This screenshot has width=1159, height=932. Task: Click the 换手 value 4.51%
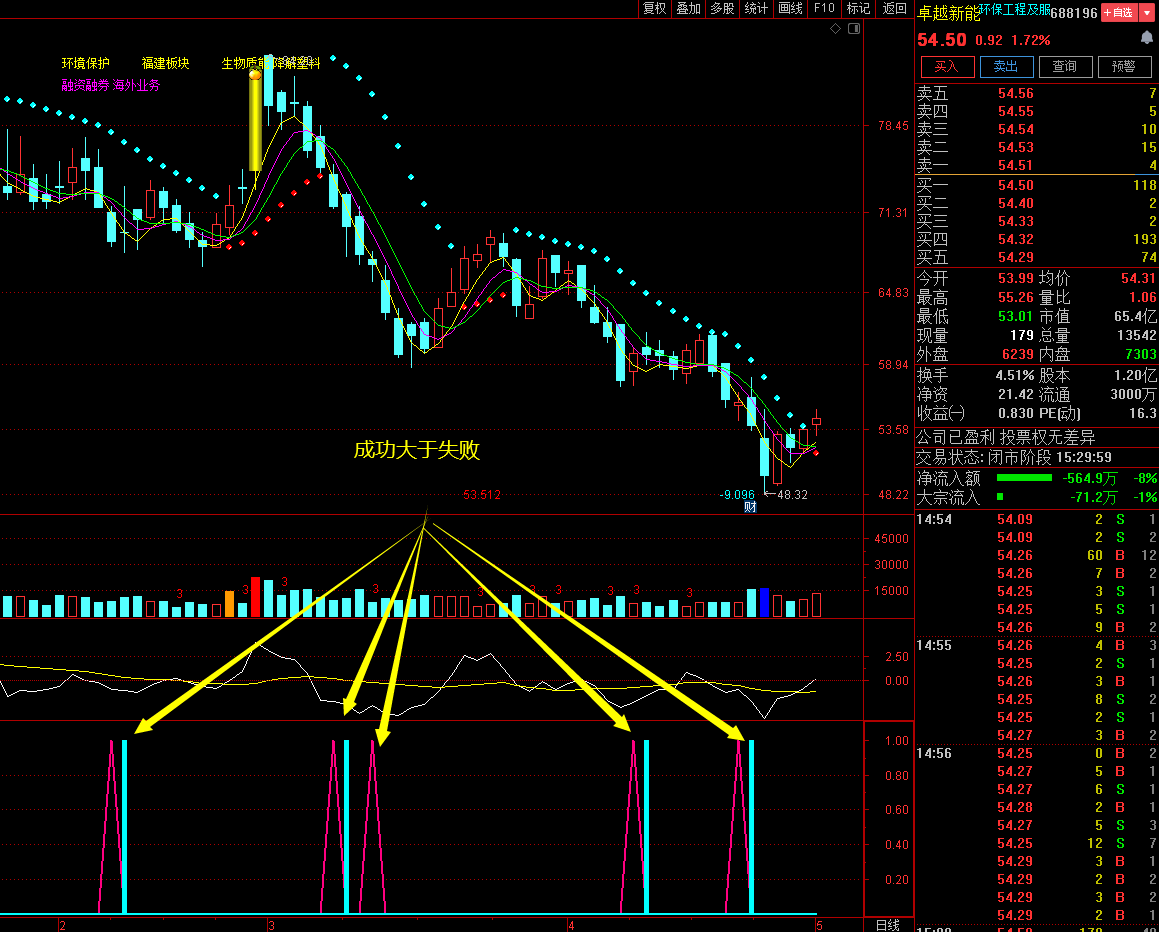point(1015,375)
